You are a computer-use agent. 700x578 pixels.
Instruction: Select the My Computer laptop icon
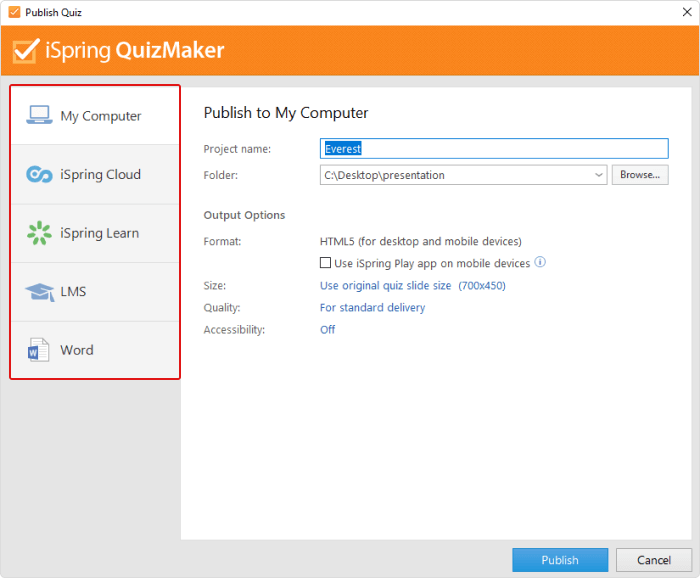pyautogui.click(x=39, y=115)
